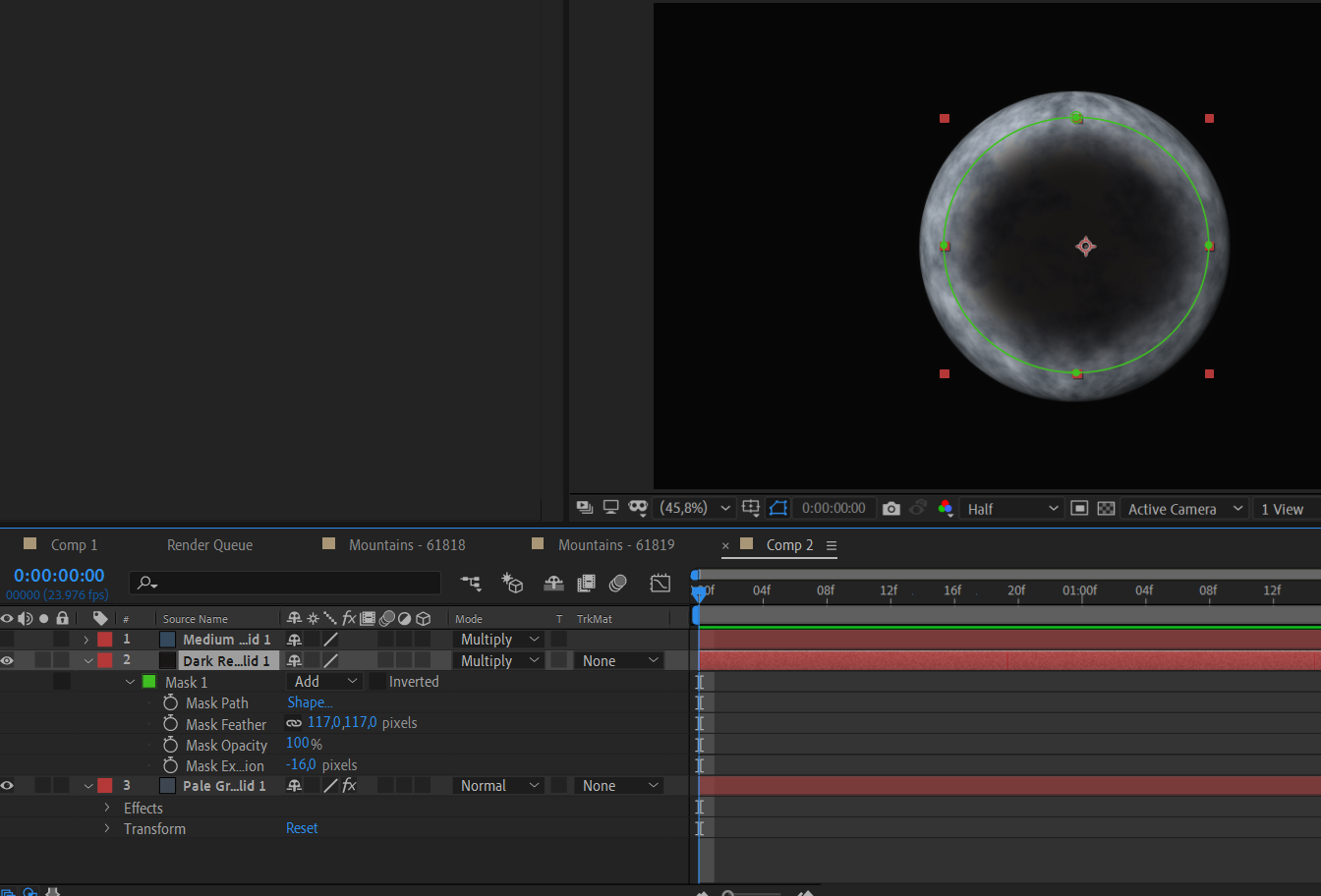The height and width of the screenshot is (896, 1321).
Task: Open the show channel and color management icon
Action: pos(946,508)
